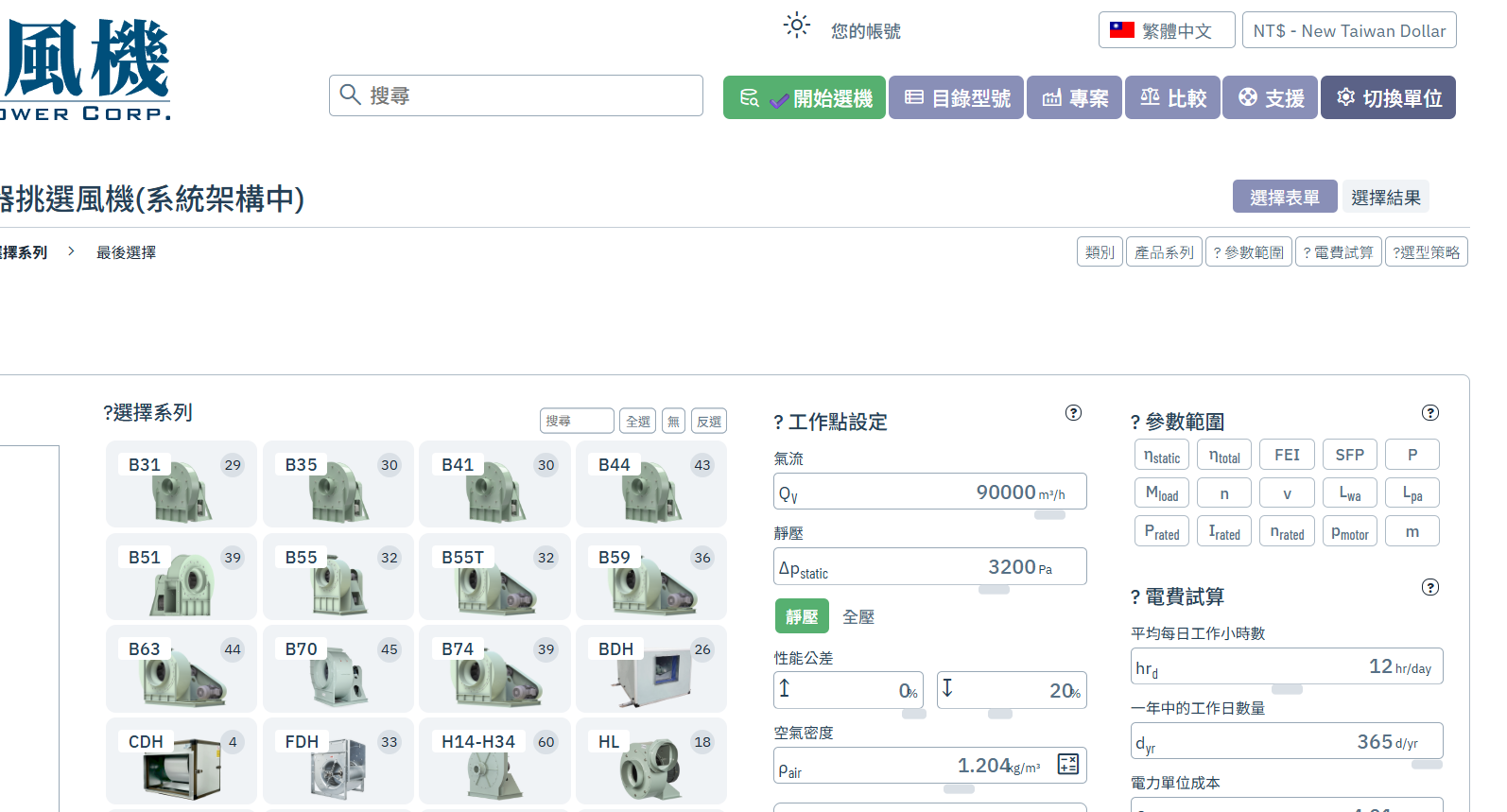Open the 繁體中文 language dropdown
The width and height of the screenshot is (1507, 812).
[x=1167, y=30]
